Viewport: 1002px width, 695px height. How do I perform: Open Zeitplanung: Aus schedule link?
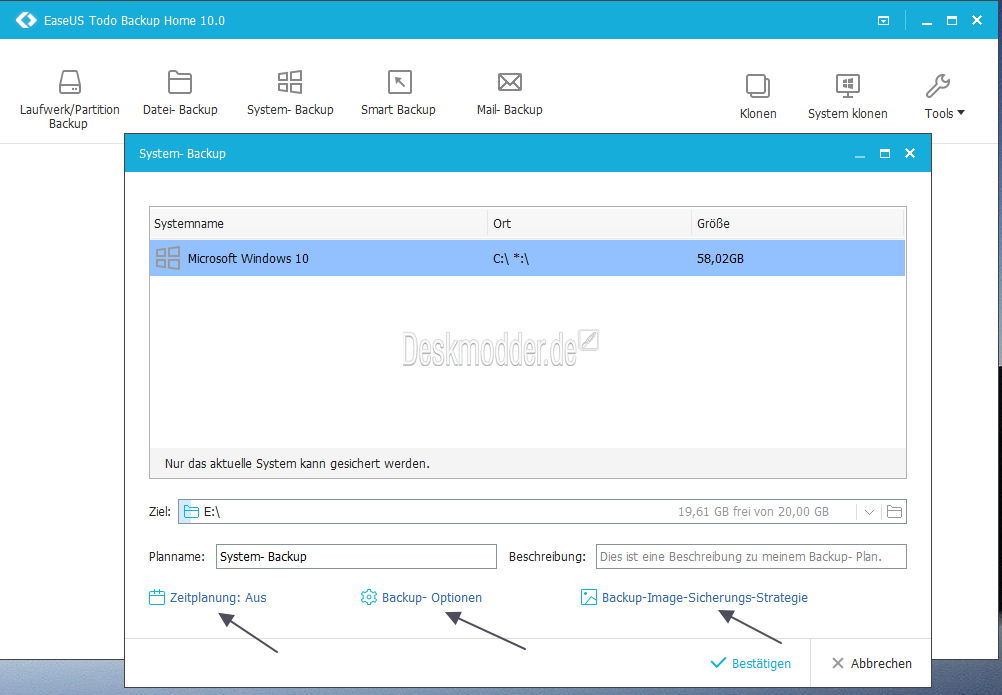(x=218, y=598)
